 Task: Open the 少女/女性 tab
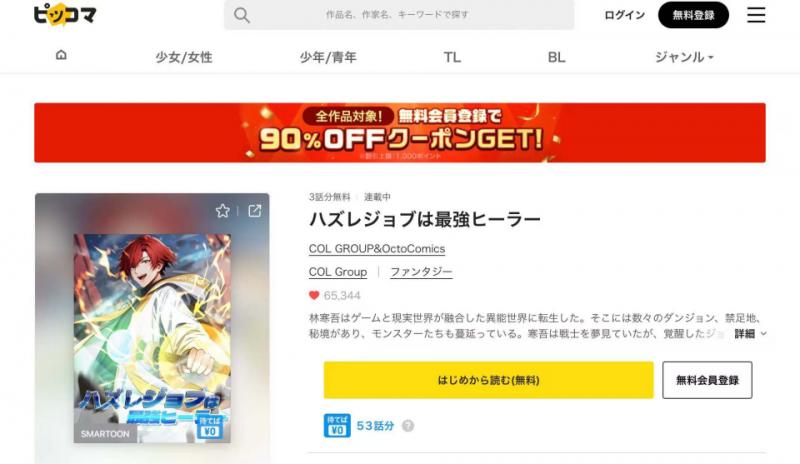(x=184, y=57)
